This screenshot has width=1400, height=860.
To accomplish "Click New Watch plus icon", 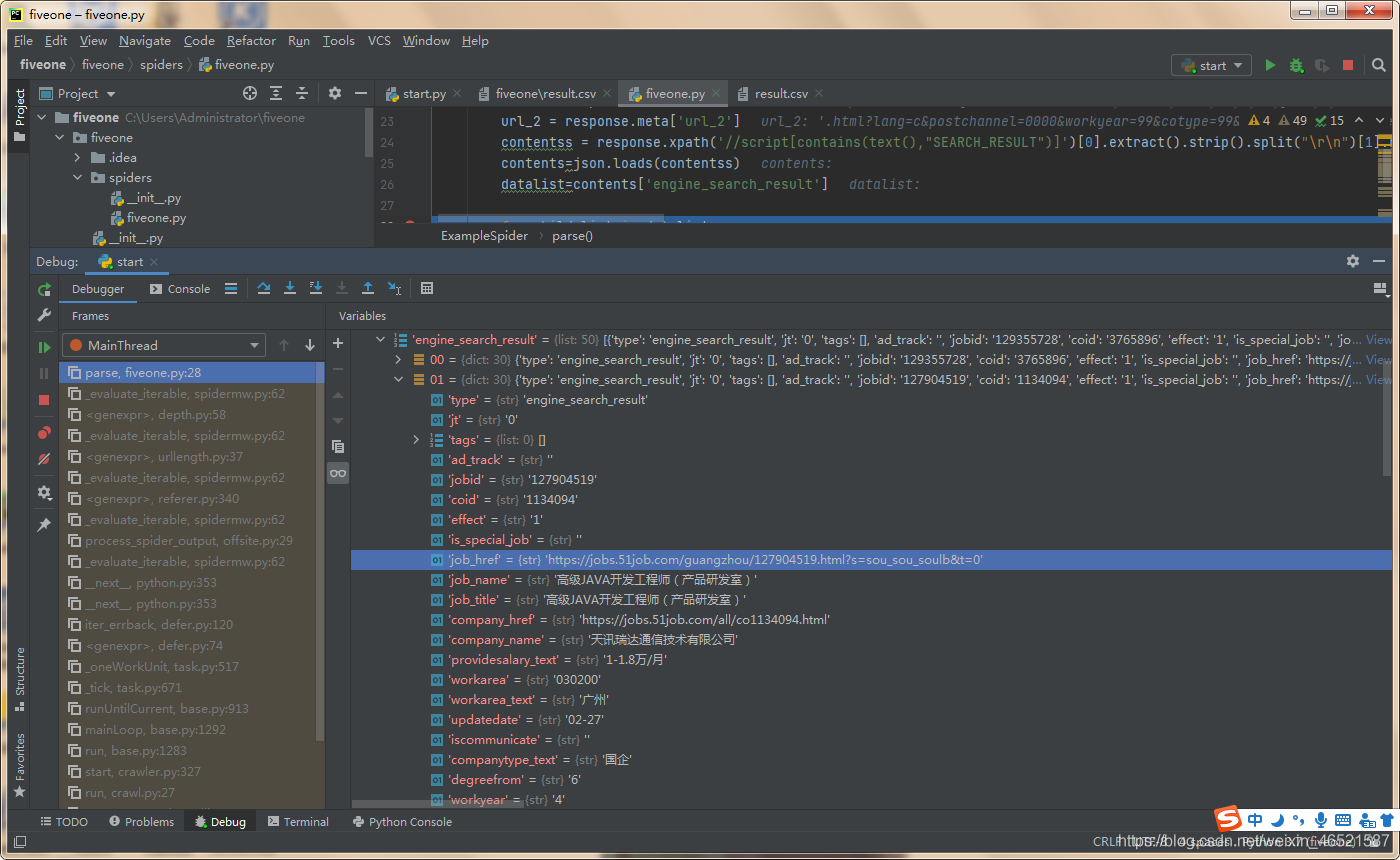I will click(338, 343).
